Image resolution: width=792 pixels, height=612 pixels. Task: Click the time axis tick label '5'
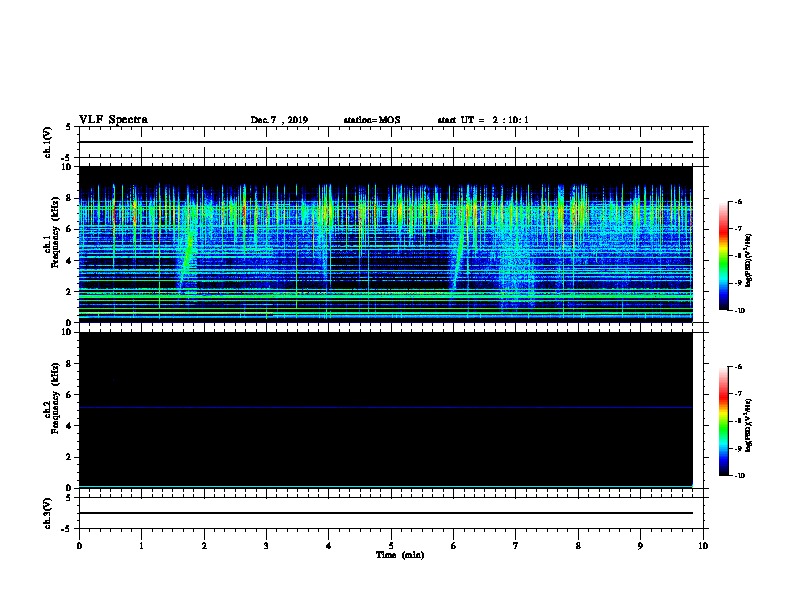click(x=391, y=546)
